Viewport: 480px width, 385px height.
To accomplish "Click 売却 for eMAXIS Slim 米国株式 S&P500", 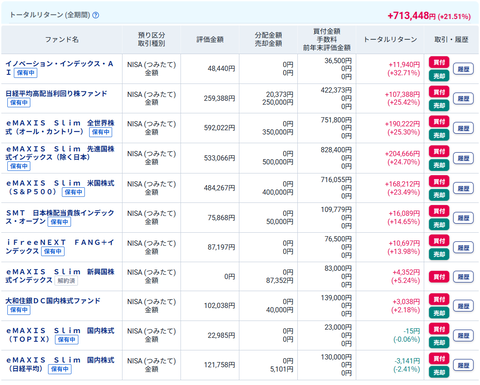I will pos(439,195).
